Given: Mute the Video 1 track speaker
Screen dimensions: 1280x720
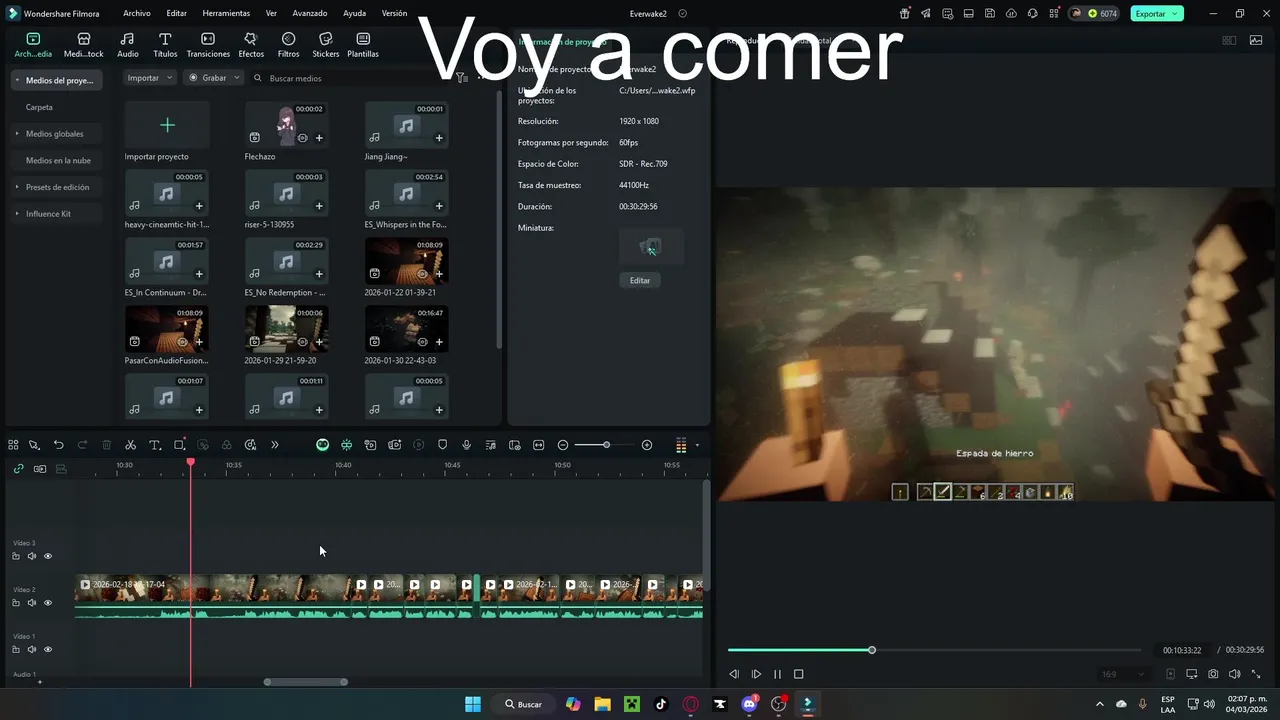Looking at the screenshot, I should pos(32,650).
